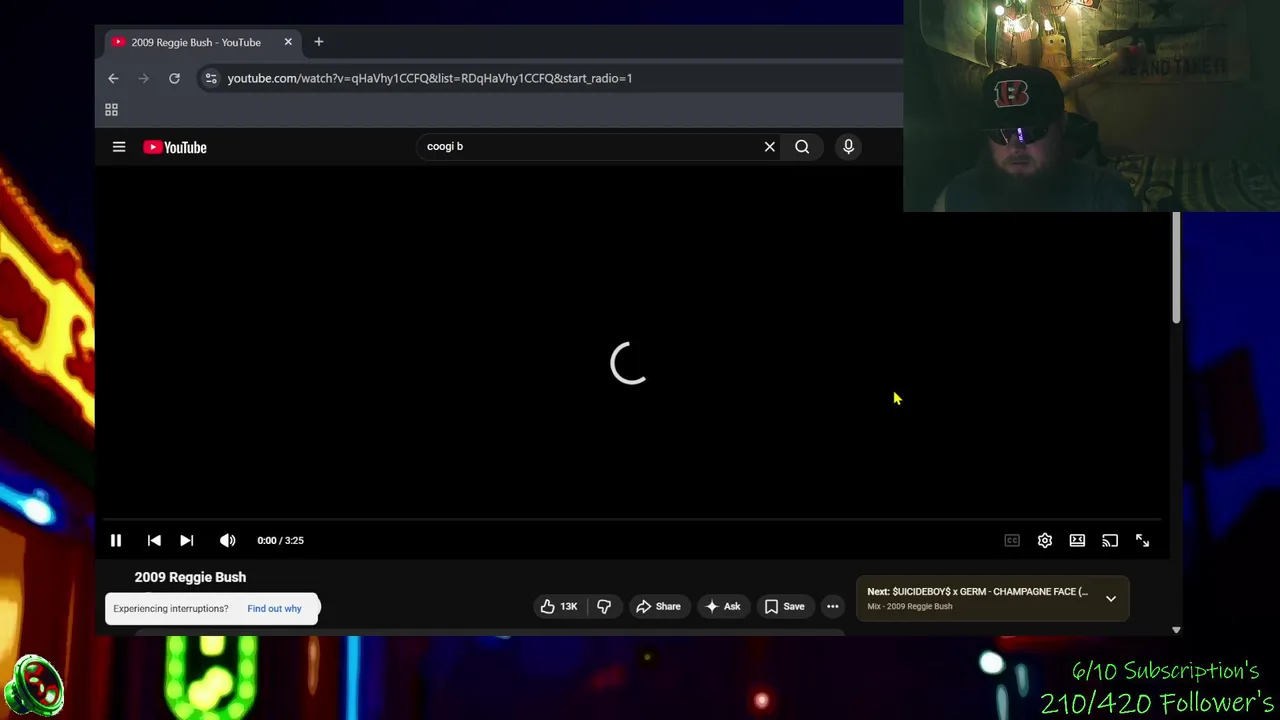Close the 2009 Reggie Bush tab

click(x=288, y=42)
